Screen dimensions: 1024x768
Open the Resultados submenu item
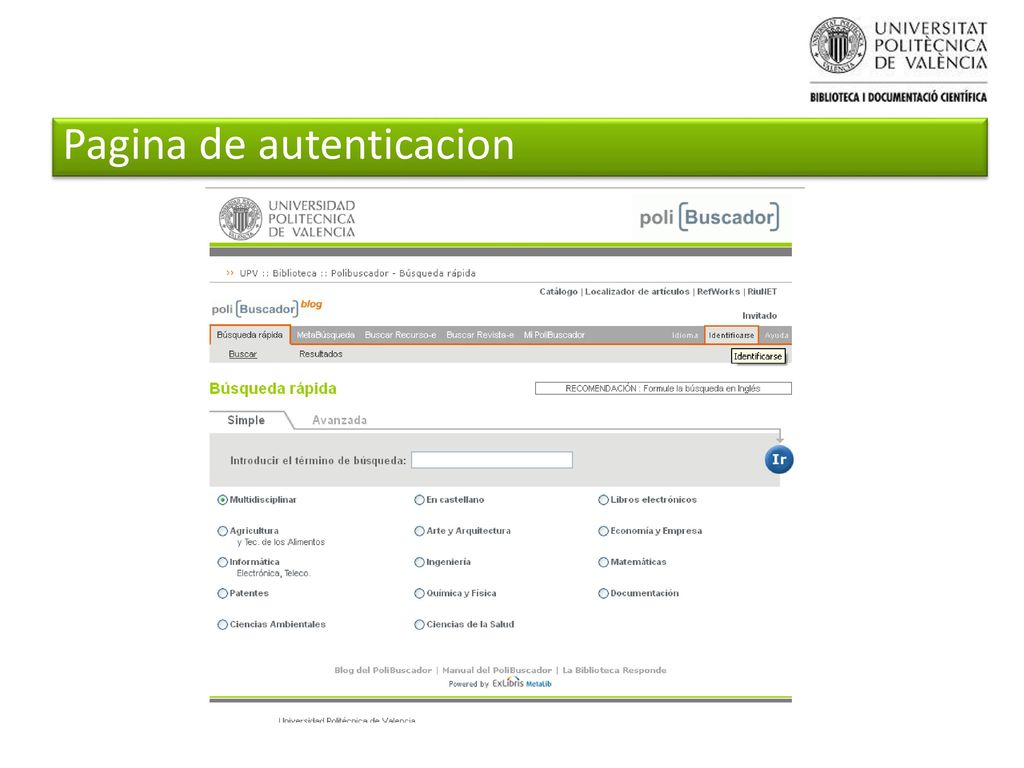[x=321, y=354]
